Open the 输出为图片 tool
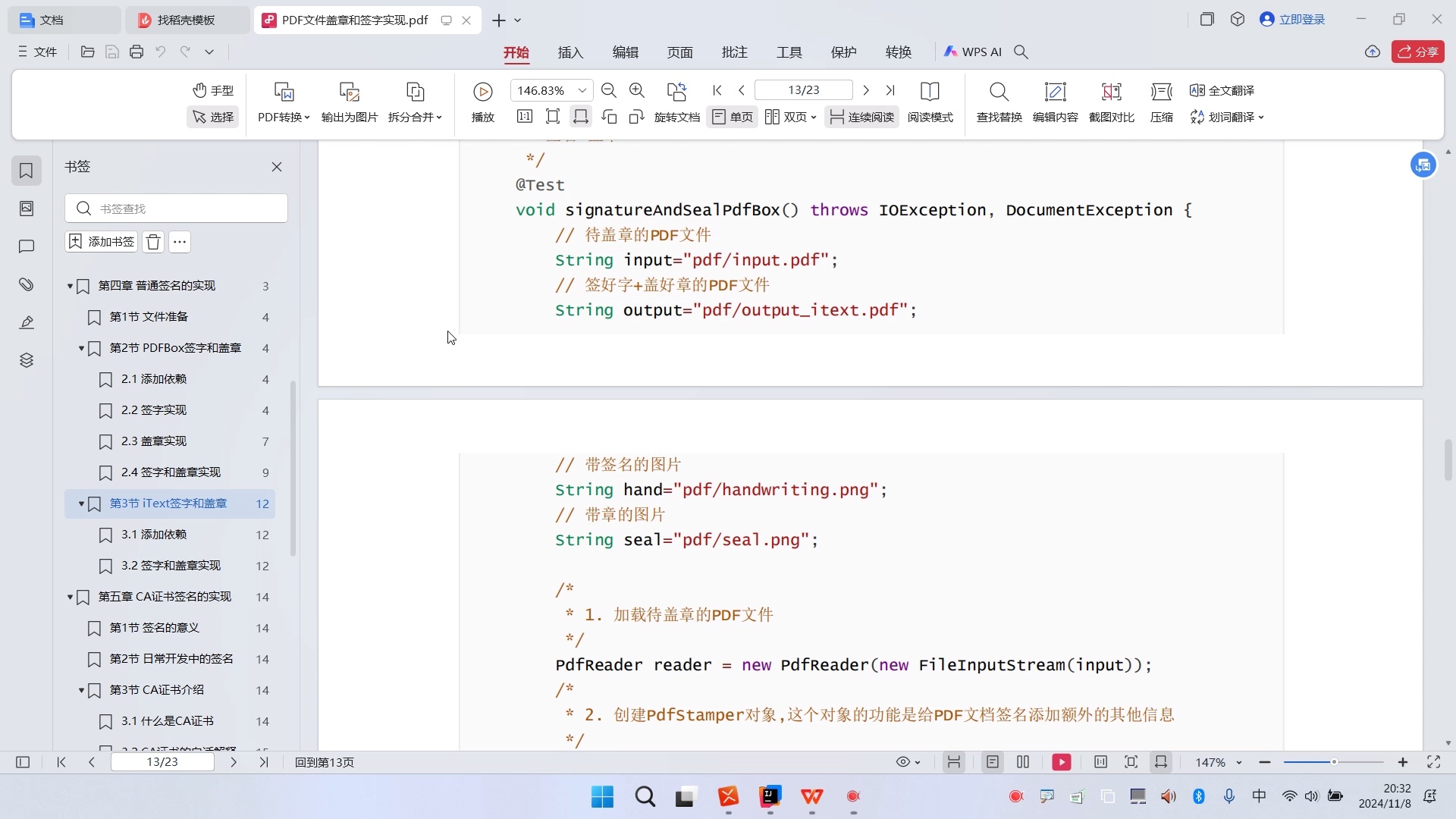The image size is (1456, 819). 348,102
